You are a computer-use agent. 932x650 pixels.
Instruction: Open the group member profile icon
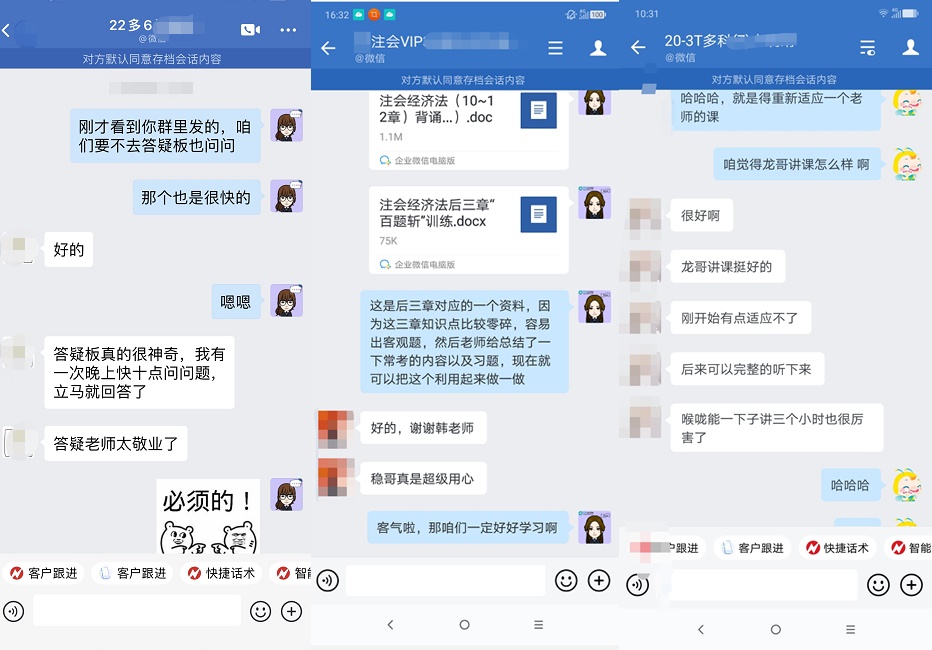[x=601, y=46]
